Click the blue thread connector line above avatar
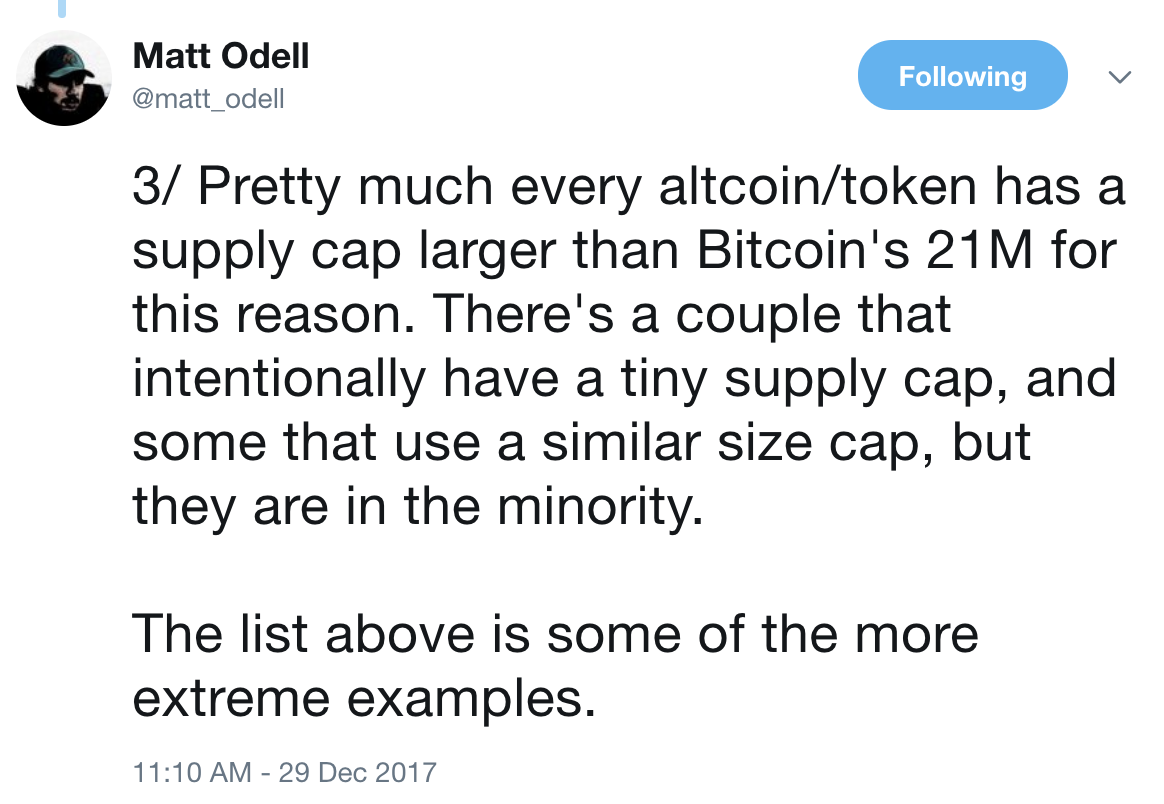Viewport: 1164px width, 804px height. click(62, 8)
